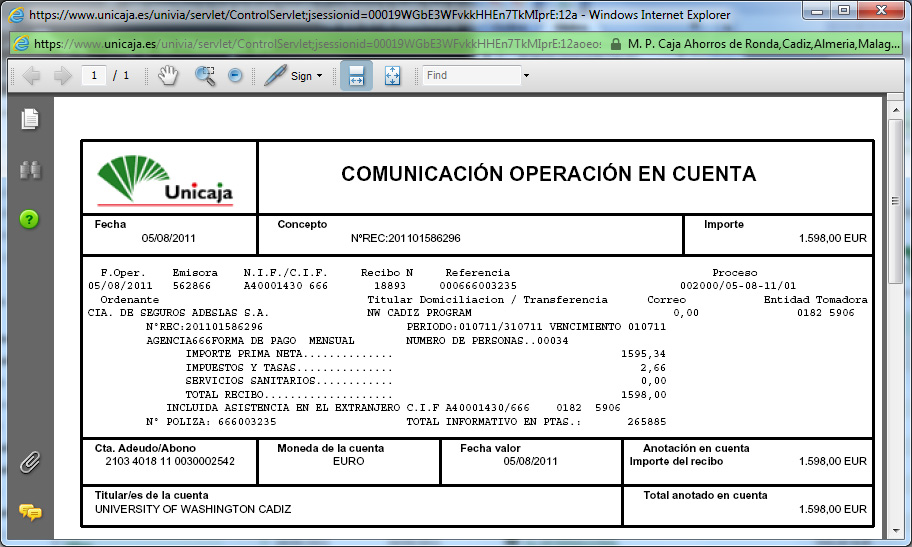Go to previous page arrow

31,76
